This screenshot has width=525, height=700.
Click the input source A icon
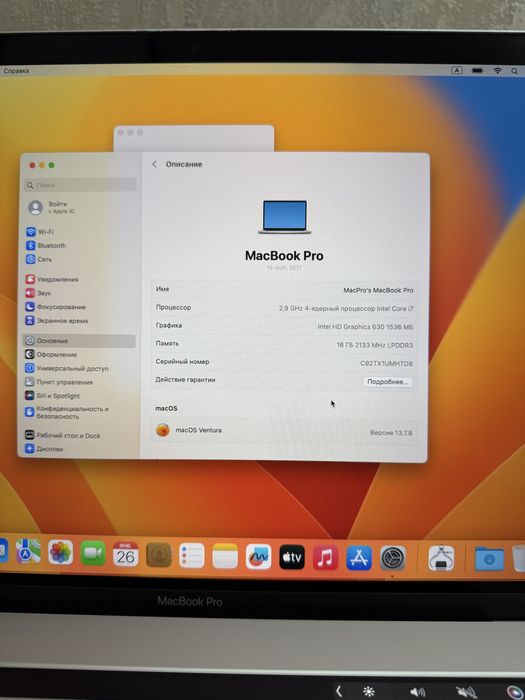[457, 71]
